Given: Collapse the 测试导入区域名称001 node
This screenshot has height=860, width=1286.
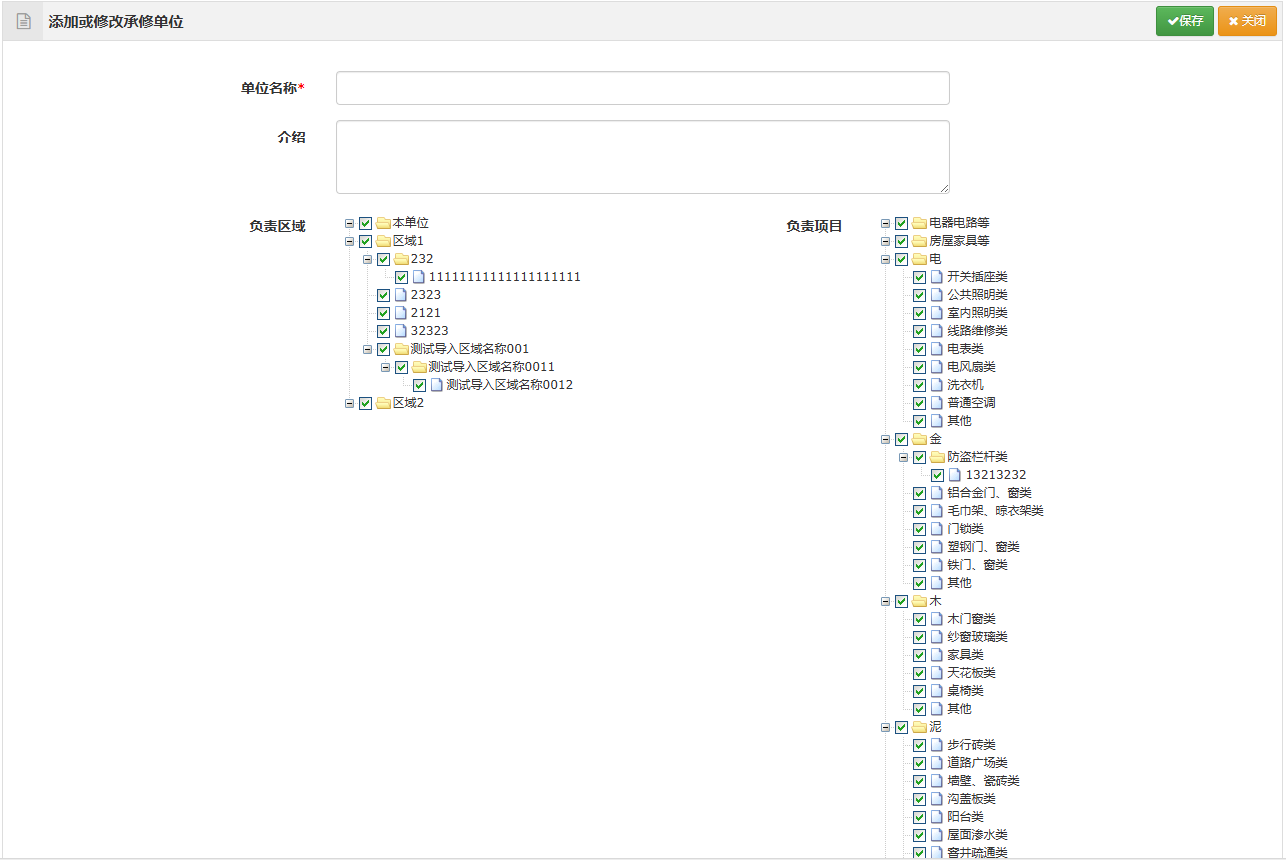Looking at the screenshot, I should click(x=367, y=349).
